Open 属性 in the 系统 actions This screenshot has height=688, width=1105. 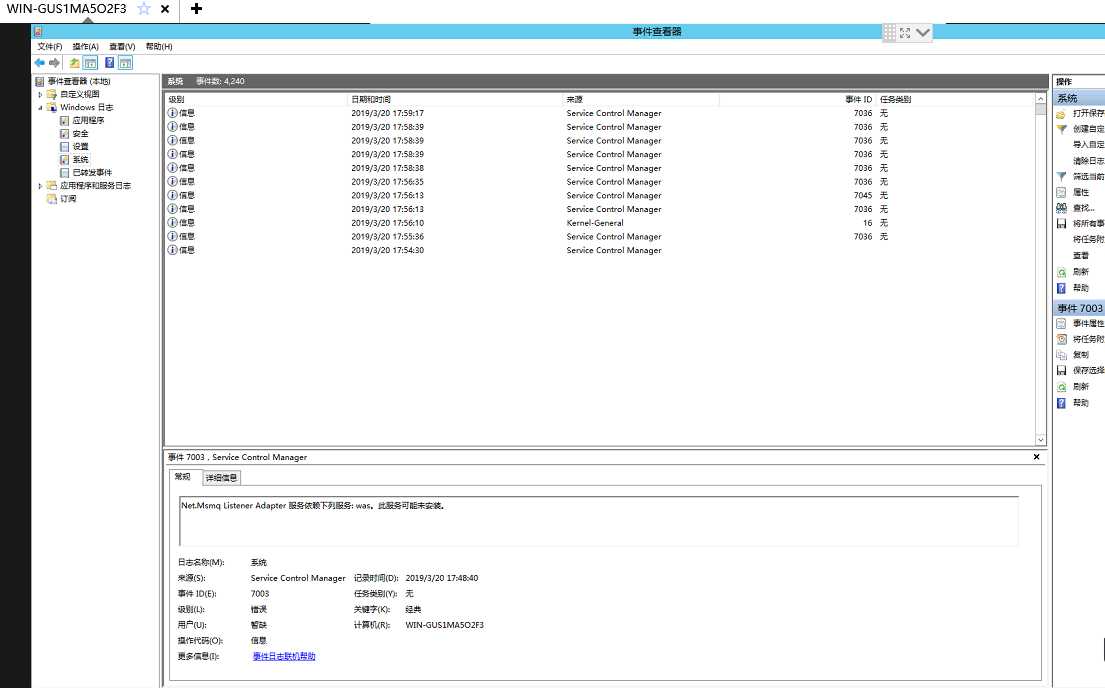pos(1080,192)
